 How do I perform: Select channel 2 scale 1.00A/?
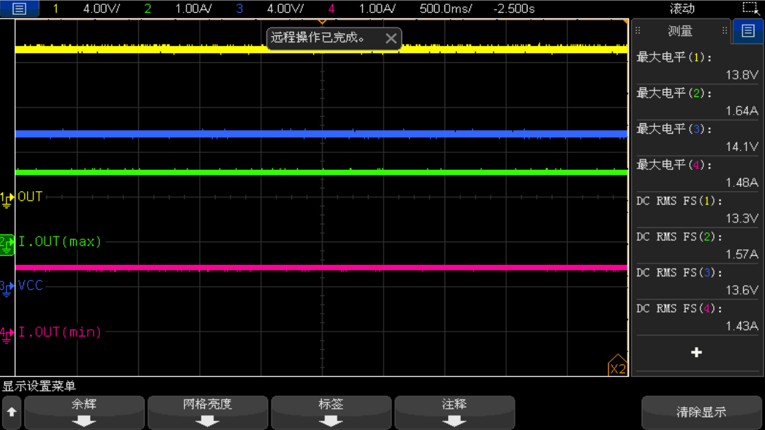[193, 9]
